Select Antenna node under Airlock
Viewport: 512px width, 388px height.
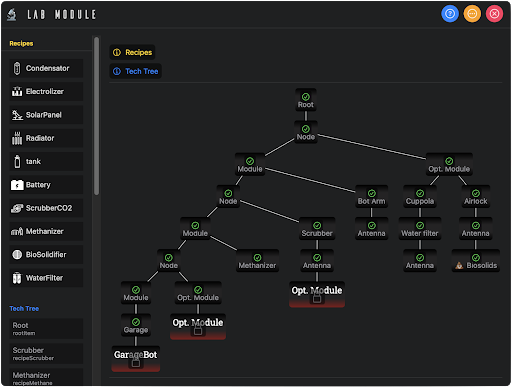coord(476,229)
